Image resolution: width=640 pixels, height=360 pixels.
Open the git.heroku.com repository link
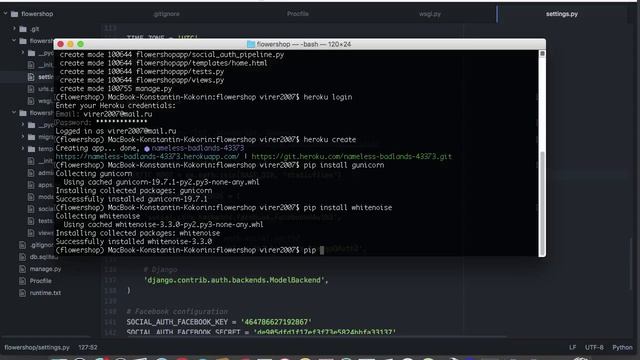pos(351,156)
